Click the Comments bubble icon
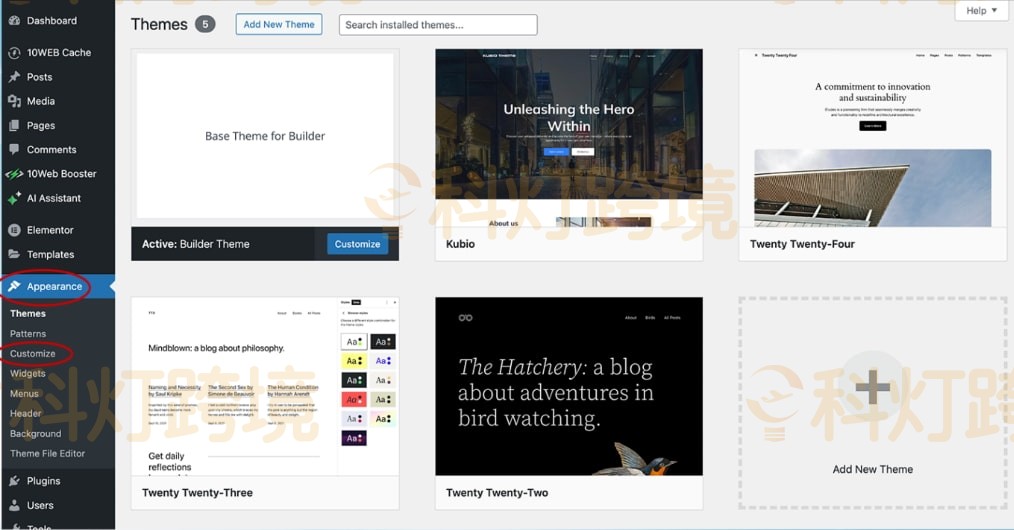Screen dimensions: 1014x530 [14, 150]
